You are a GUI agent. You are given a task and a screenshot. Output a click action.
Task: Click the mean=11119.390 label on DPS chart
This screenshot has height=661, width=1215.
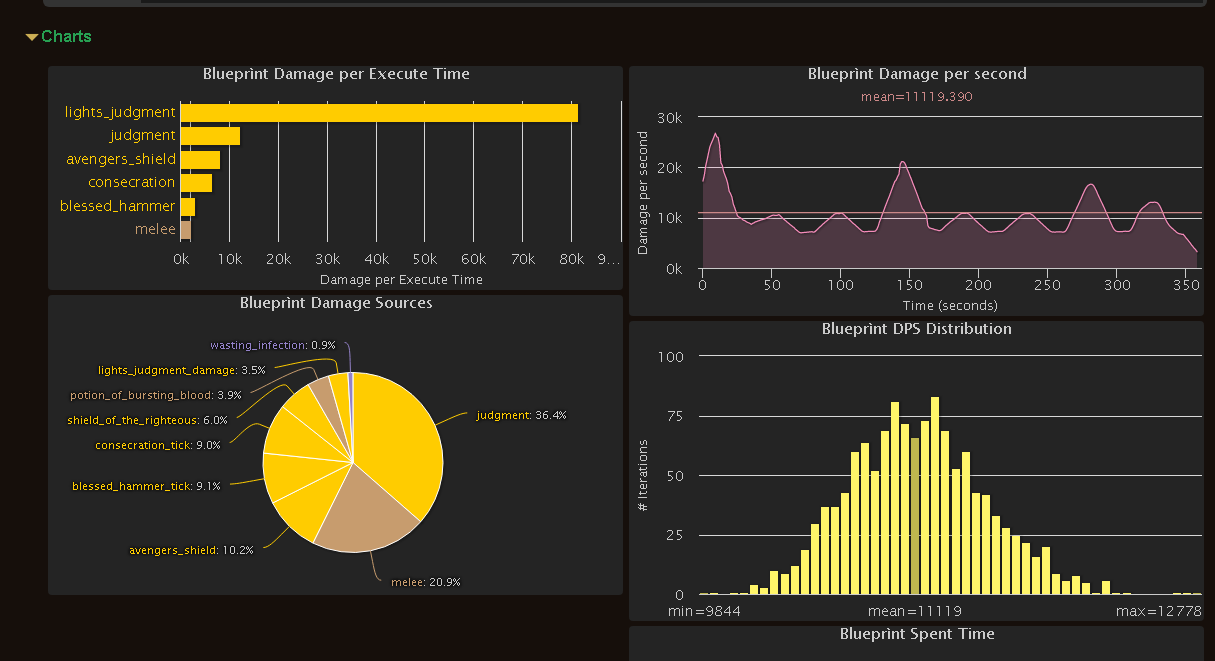[x=916, y=97]
